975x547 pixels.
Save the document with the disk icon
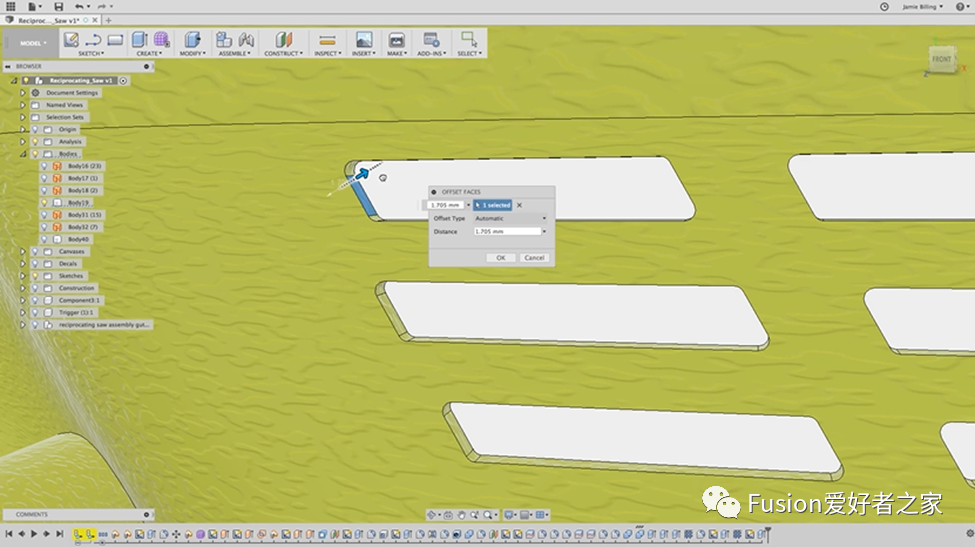point(58,6)
